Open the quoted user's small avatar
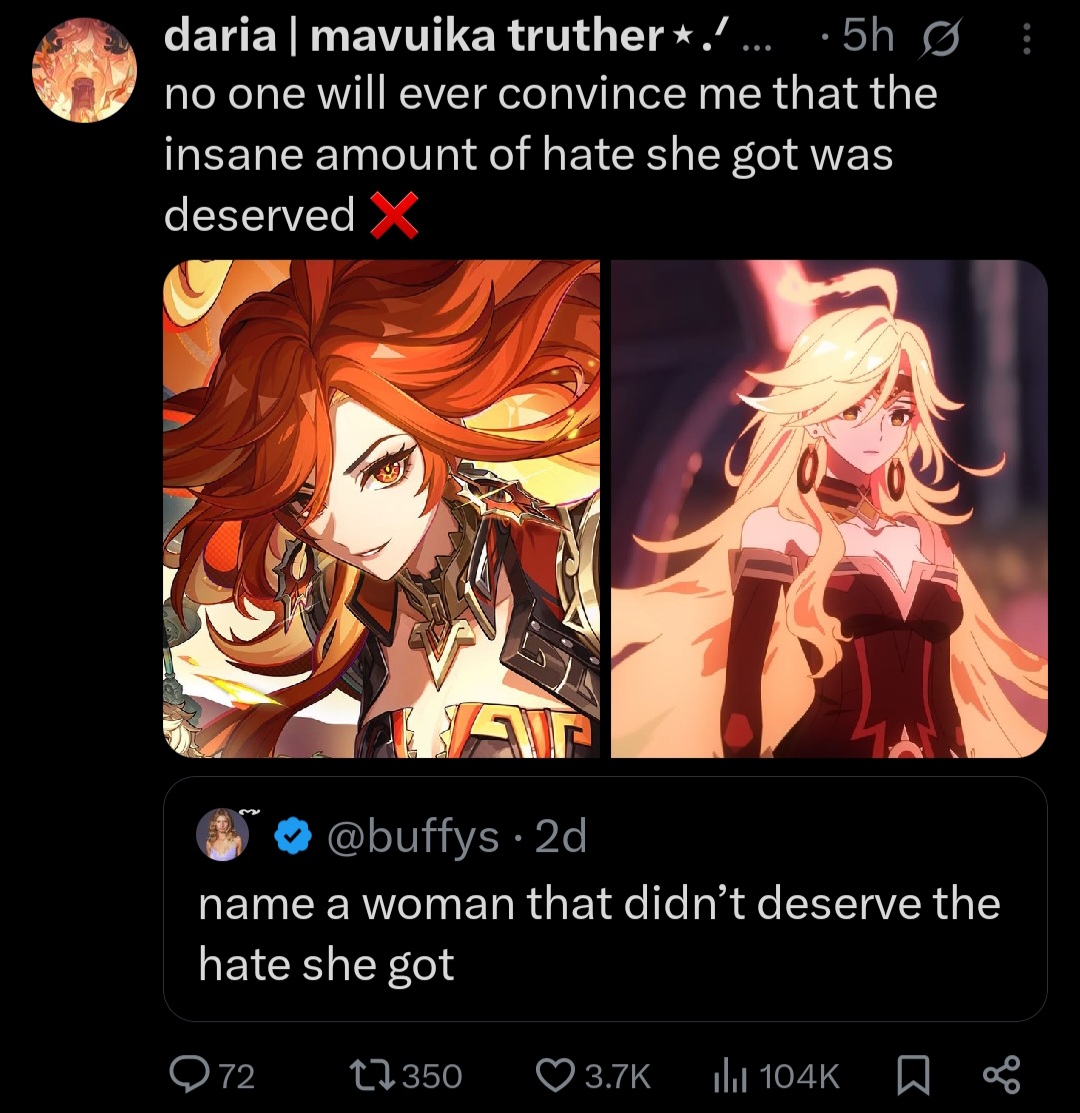1080x1113 pixels. click(x=223, y=834)
